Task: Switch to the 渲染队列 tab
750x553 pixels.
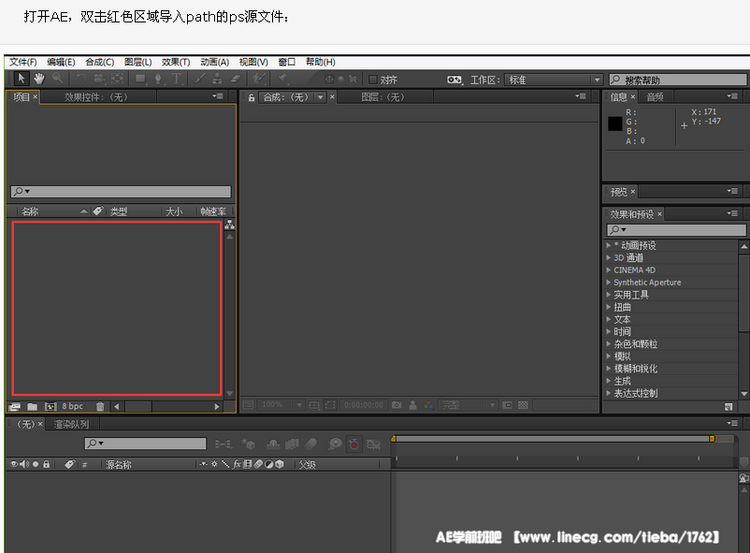Action: point(71,424)
